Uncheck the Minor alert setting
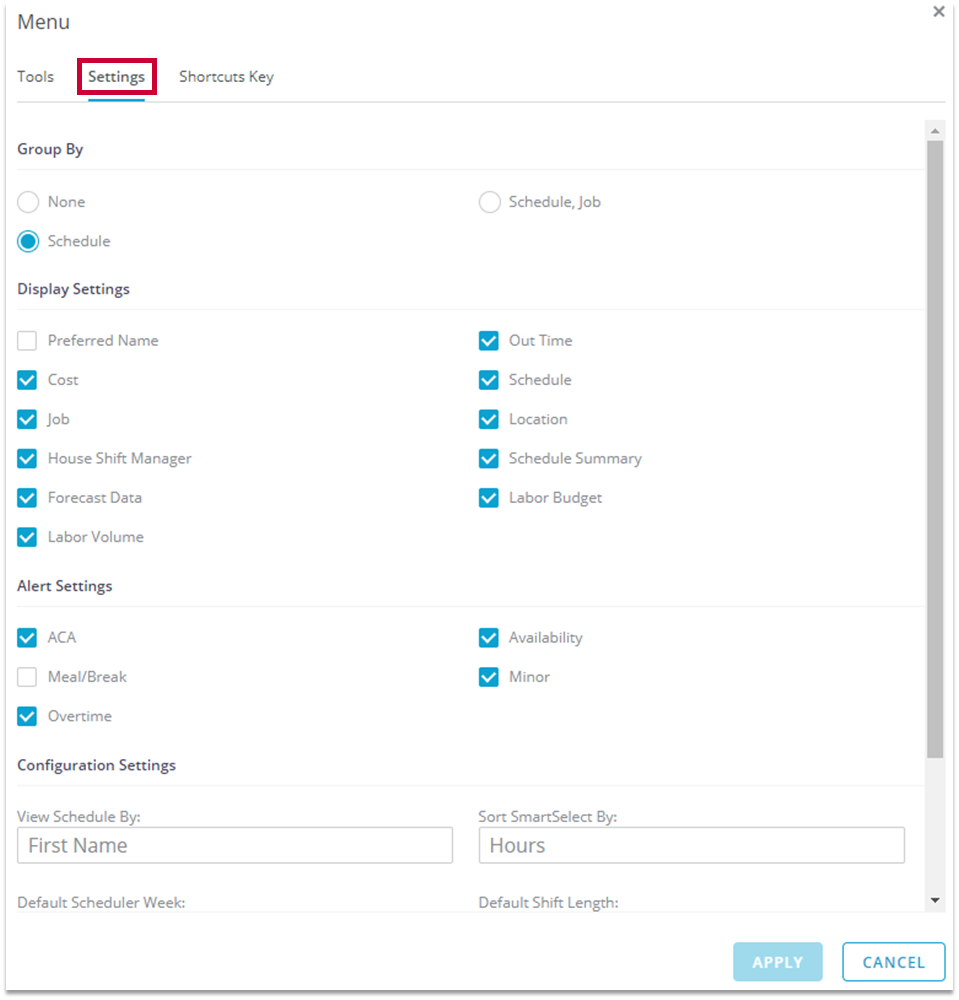Screen dimensions: 959x1000 point(489,677)
